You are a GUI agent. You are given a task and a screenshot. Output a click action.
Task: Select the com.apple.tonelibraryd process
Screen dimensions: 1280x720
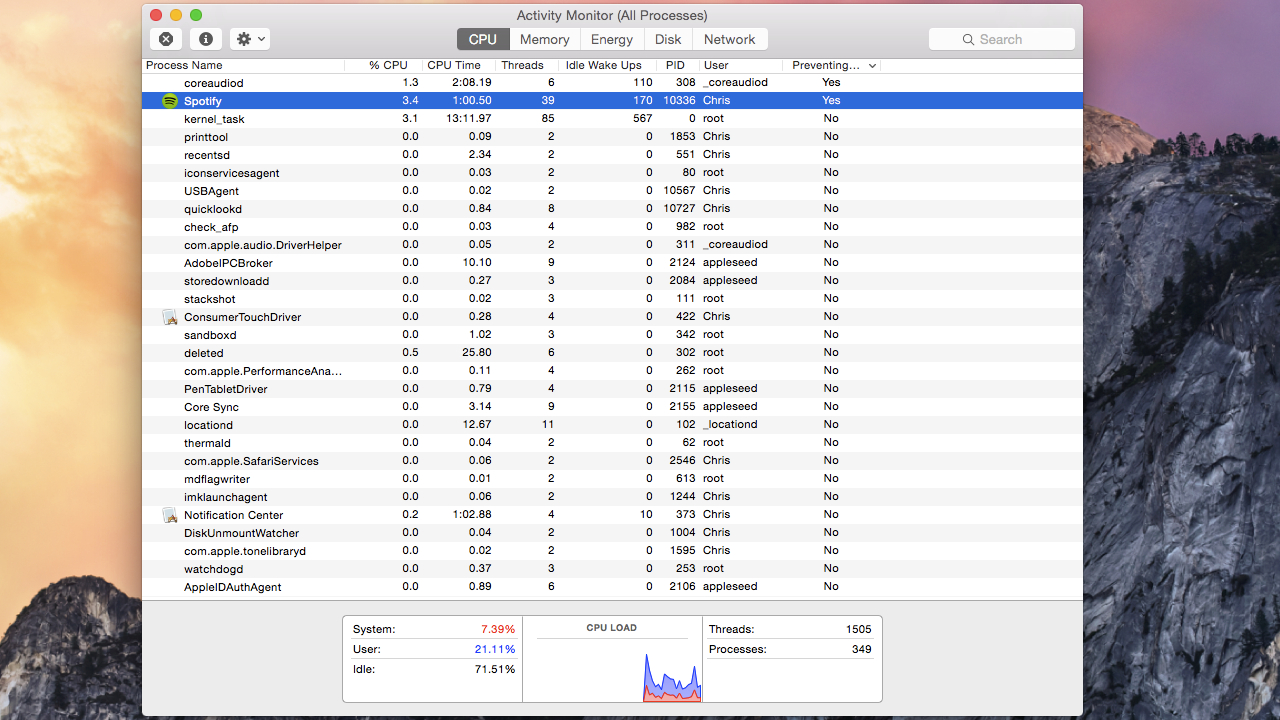[245, 551]
